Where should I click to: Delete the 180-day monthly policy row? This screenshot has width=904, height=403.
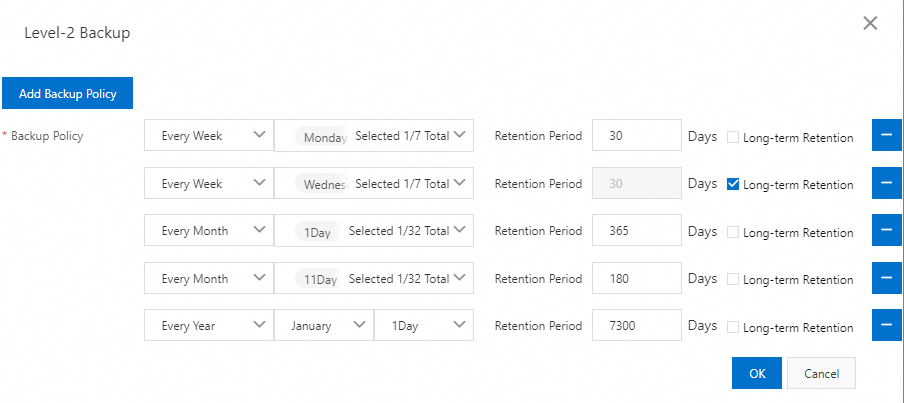(x=887, y=278)
